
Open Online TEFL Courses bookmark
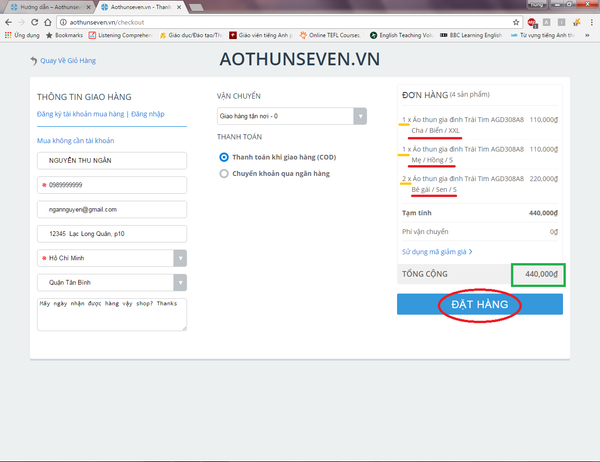pos(330,35)
